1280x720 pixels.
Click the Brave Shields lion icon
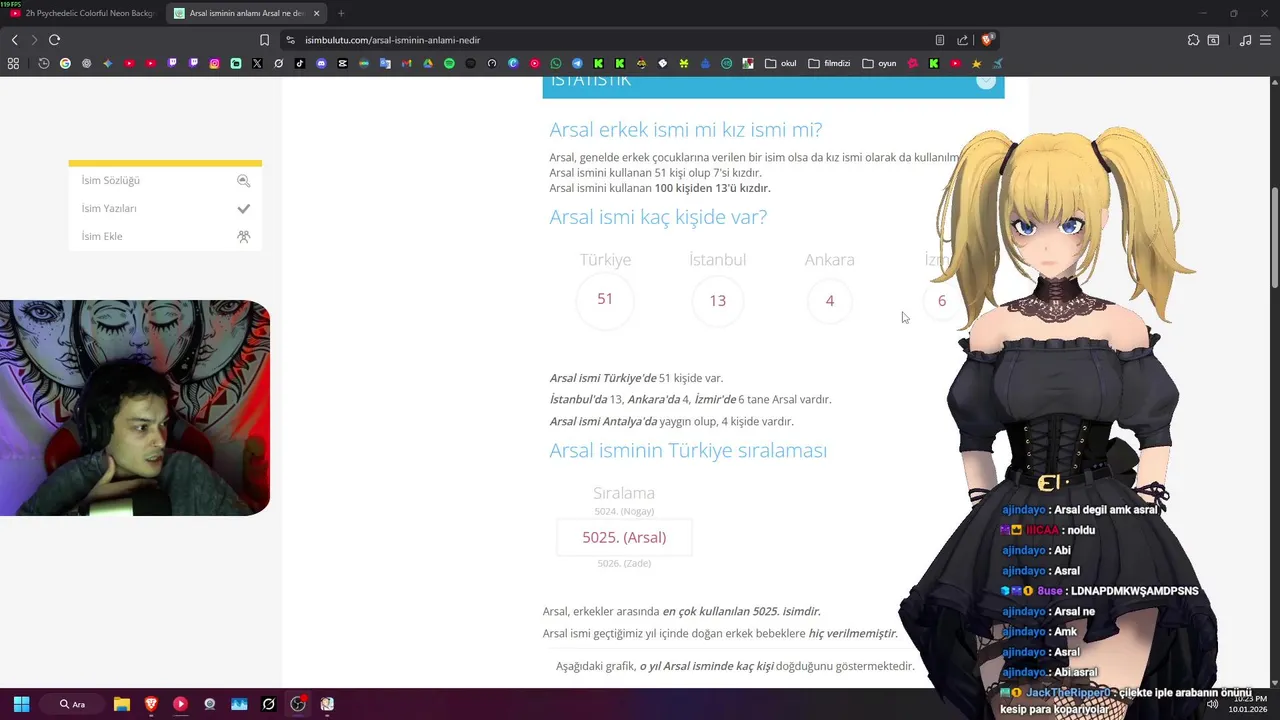pyautogui.click(x=987, y=40)
